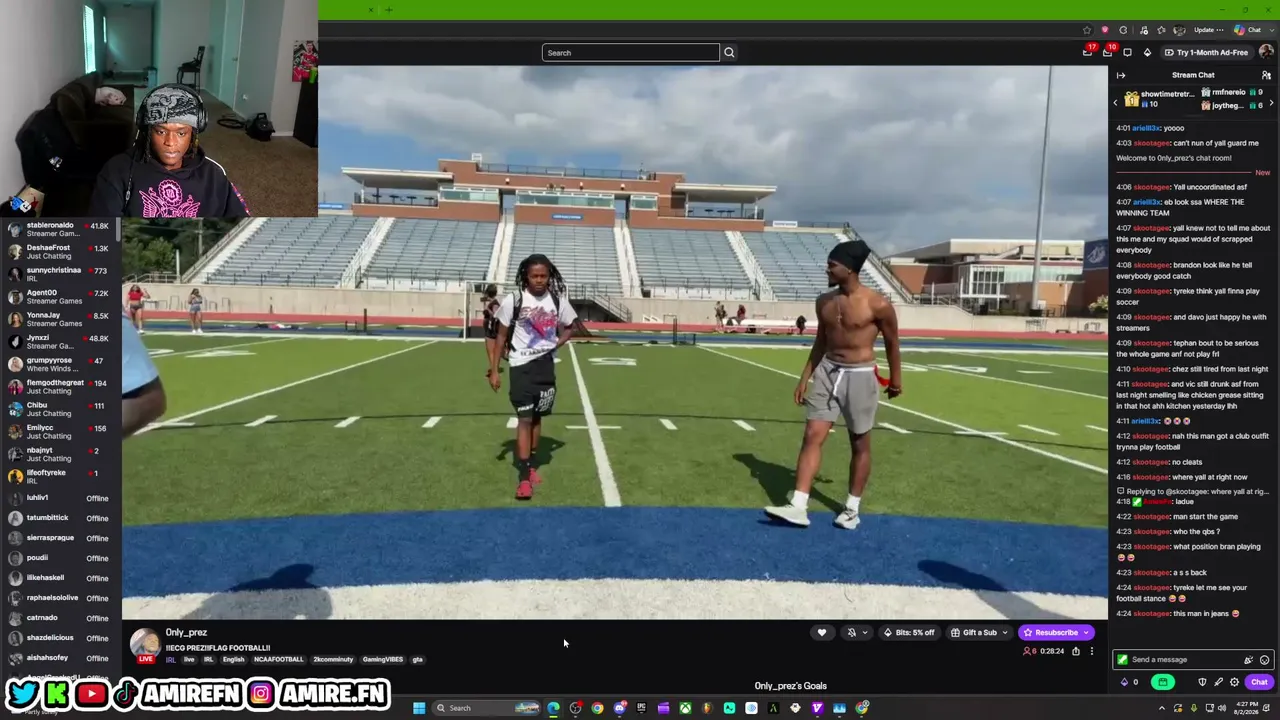The image size is (1280, 720).
Task: Click the green reward button under chat
Action: tap(1162, 682)
